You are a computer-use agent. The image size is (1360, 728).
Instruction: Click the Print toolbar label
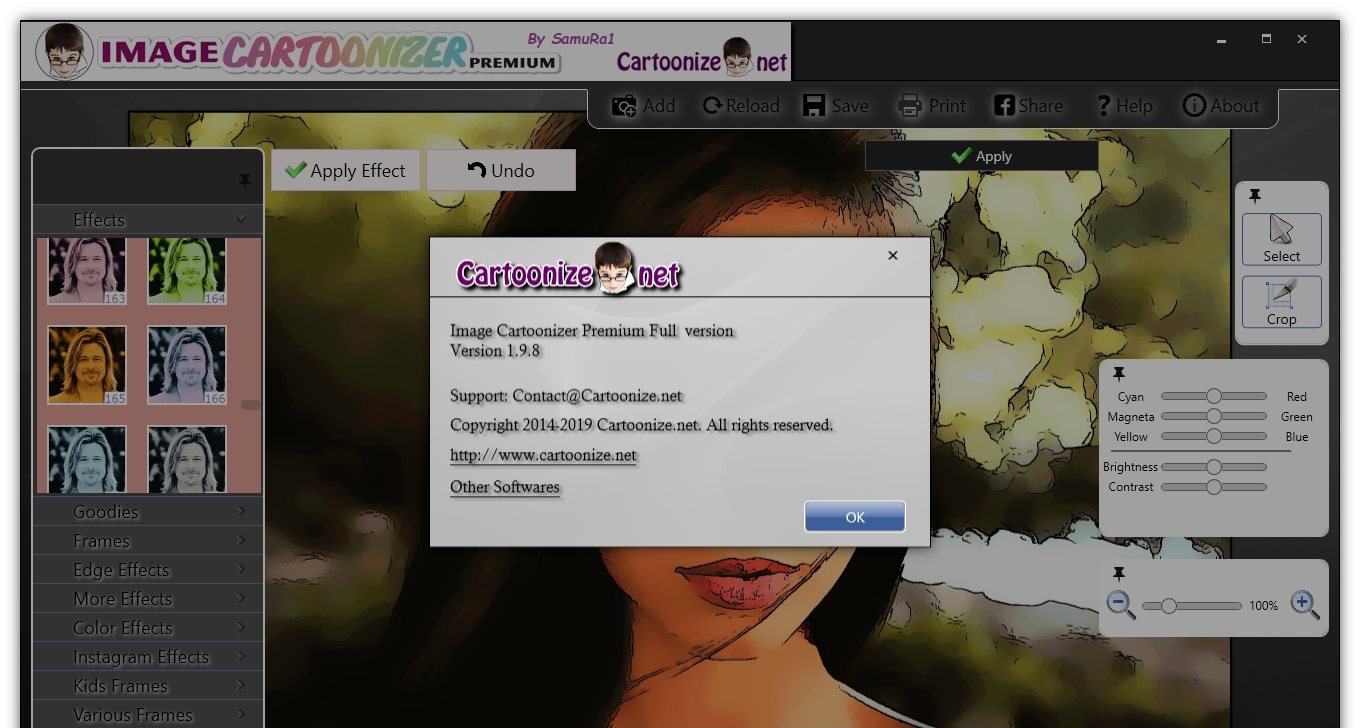[x=947, y=106]
